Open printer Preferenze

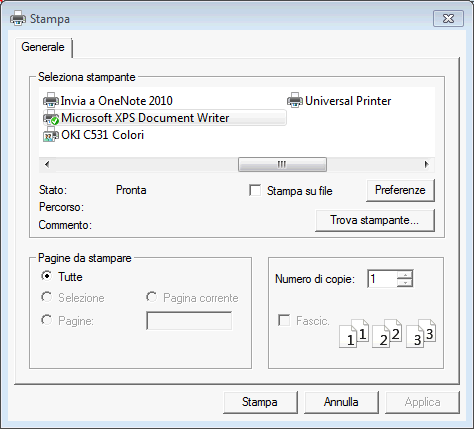click(400, 190)
